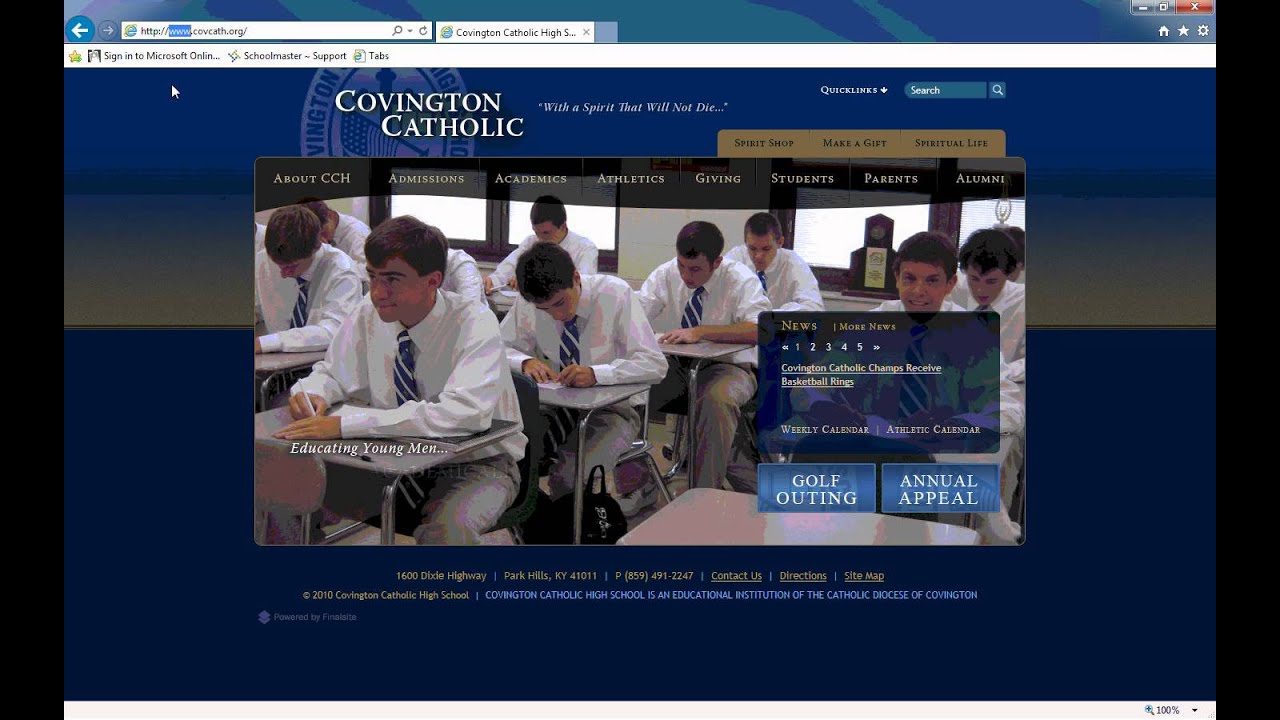This screenshot has height=720, width=1280.
Task: Click Powered by Finalsite logo
Action: click(308, 617)
